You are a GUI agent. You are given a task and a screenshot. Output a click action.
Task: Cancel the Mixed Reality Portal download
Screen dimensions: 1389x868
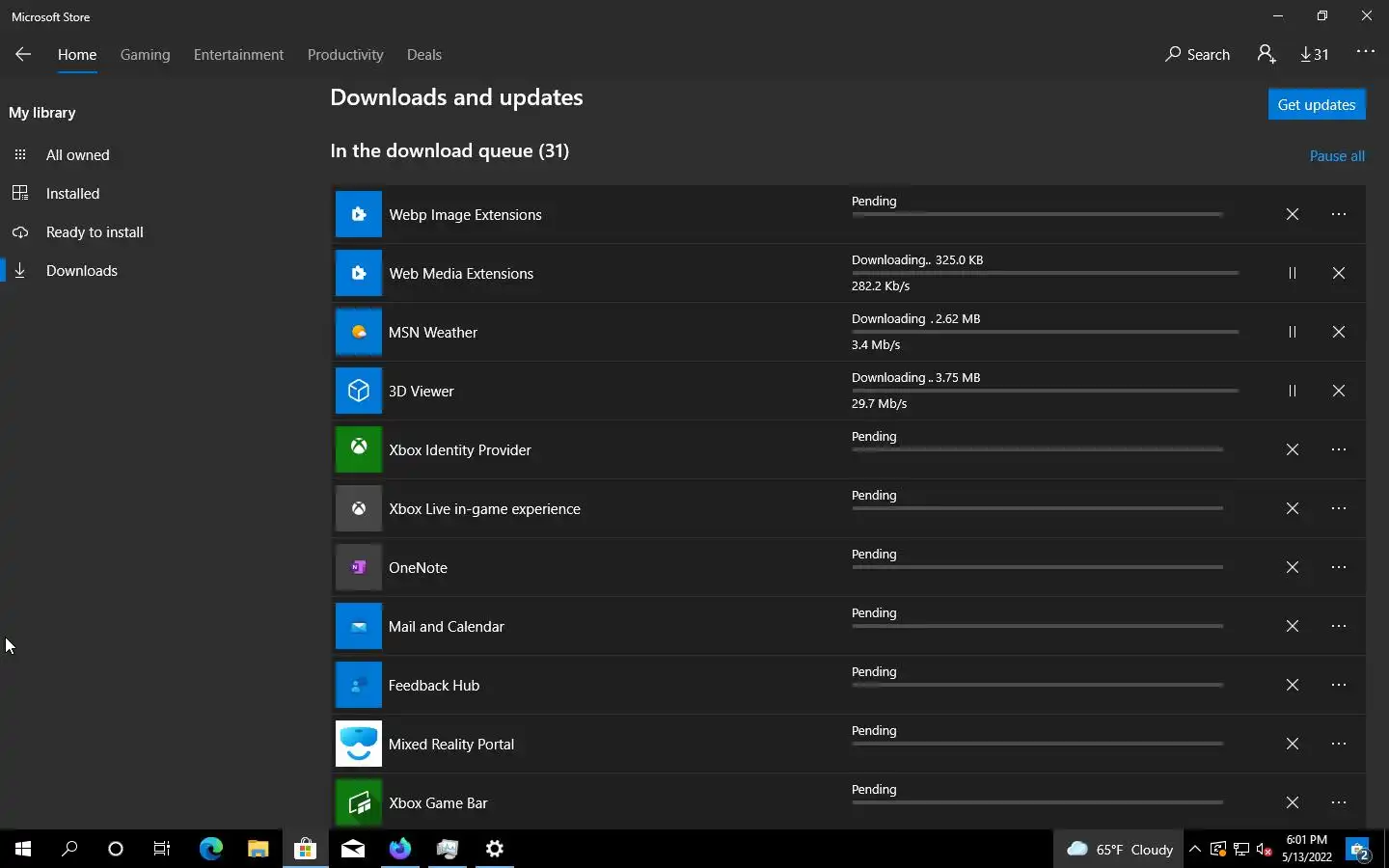[x=1293, y=744]
